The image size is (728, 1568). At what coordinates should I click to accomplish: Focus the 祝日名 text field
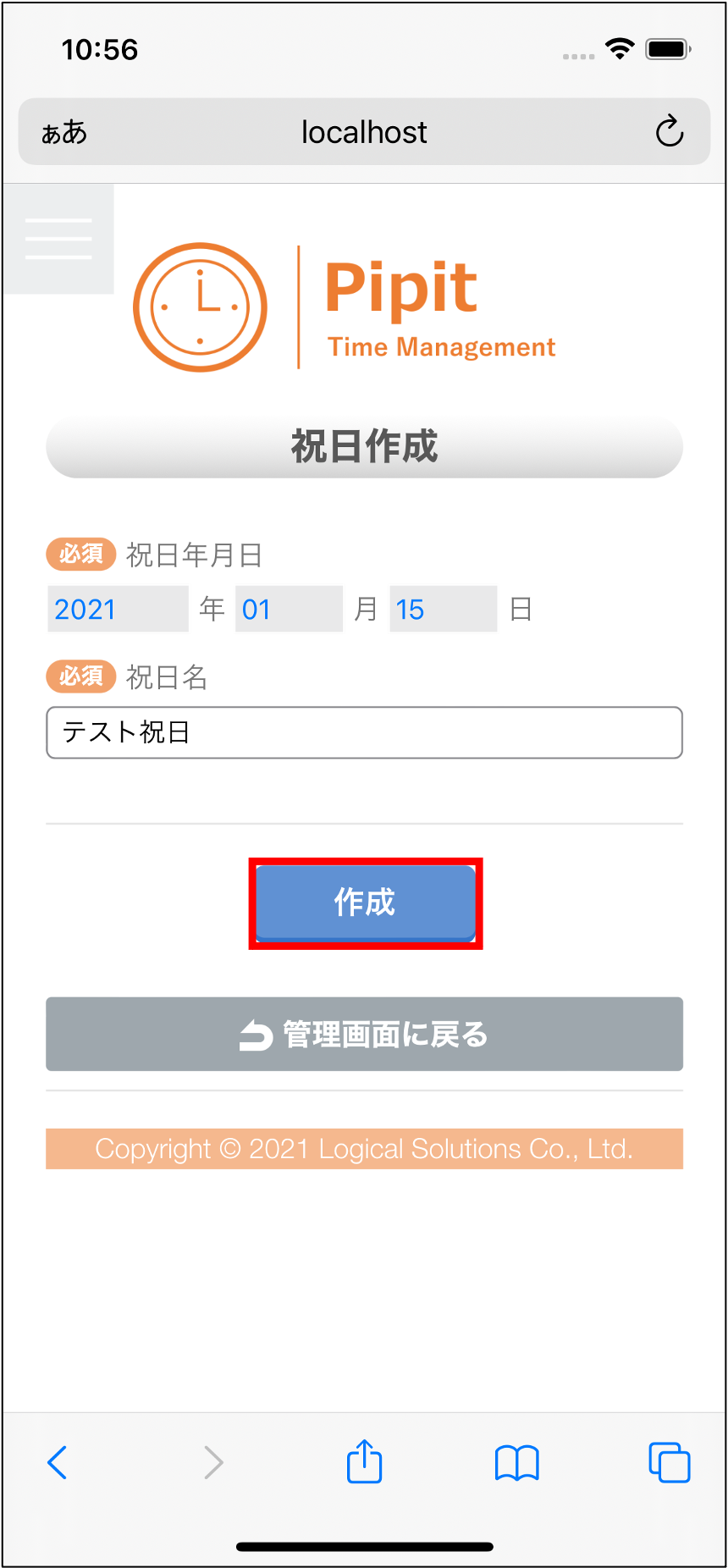pyautogui.click(x=364, y=732)
